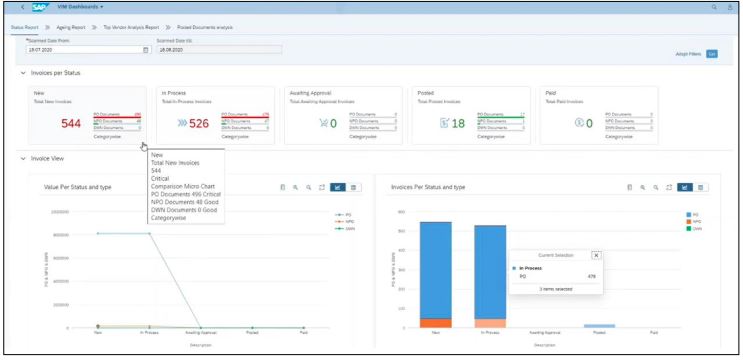
Task: Open the Awaiting Approval invoices tile
Action: tap(343, 115)
